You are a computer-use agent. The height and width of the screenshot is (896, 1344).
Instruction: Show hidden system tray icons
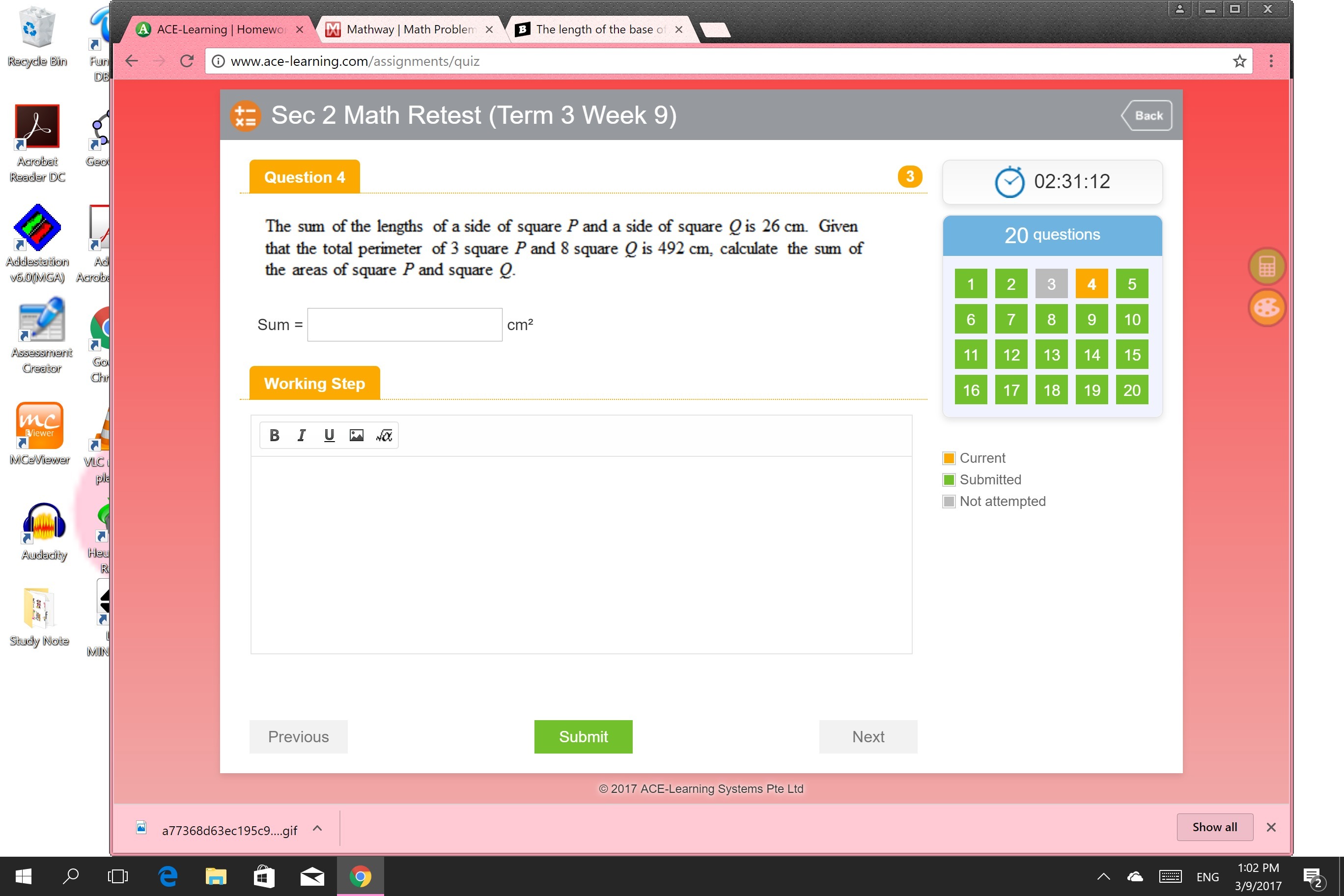point(1103,876)
